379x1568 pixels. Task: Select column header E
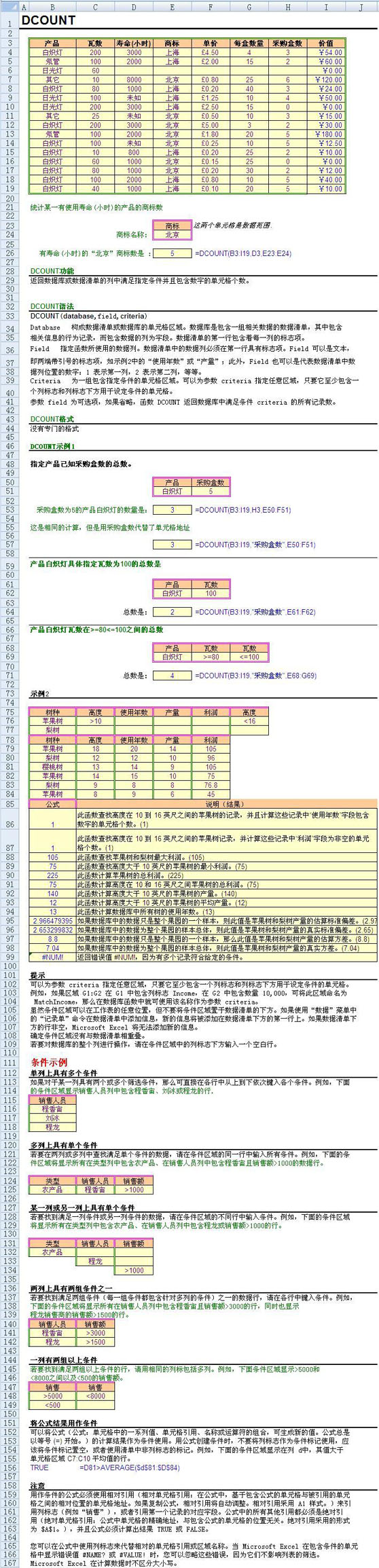(x=173, y=7)
